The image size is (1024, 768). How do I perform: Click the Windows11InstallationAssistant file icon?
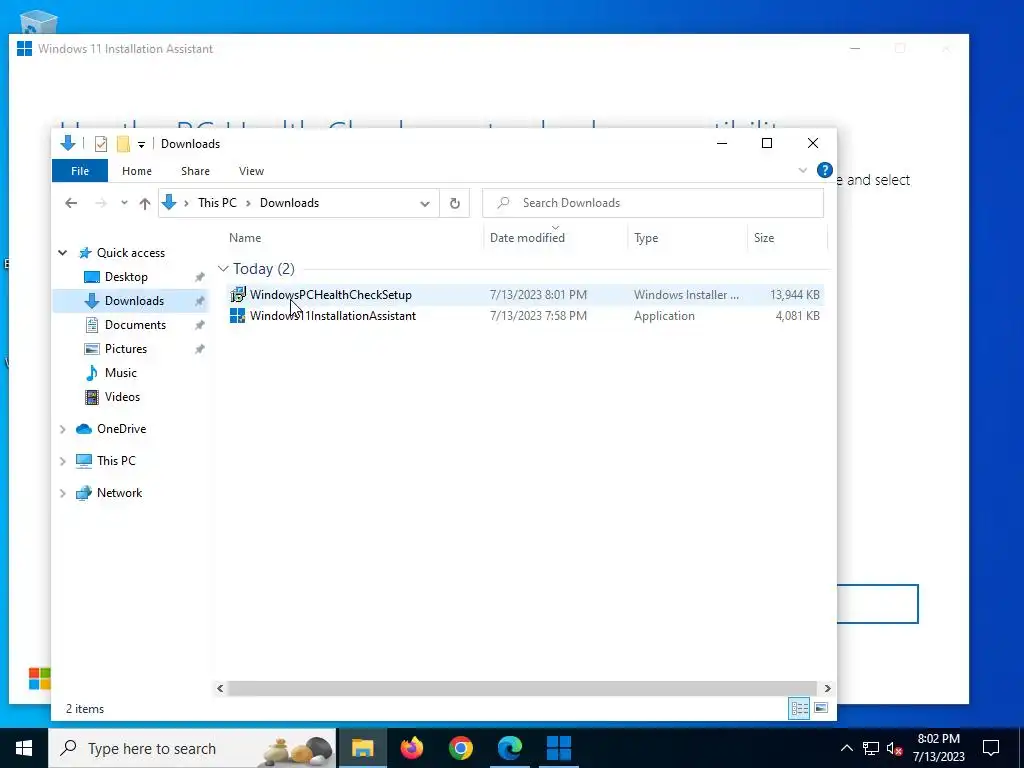tap(238, 315)
